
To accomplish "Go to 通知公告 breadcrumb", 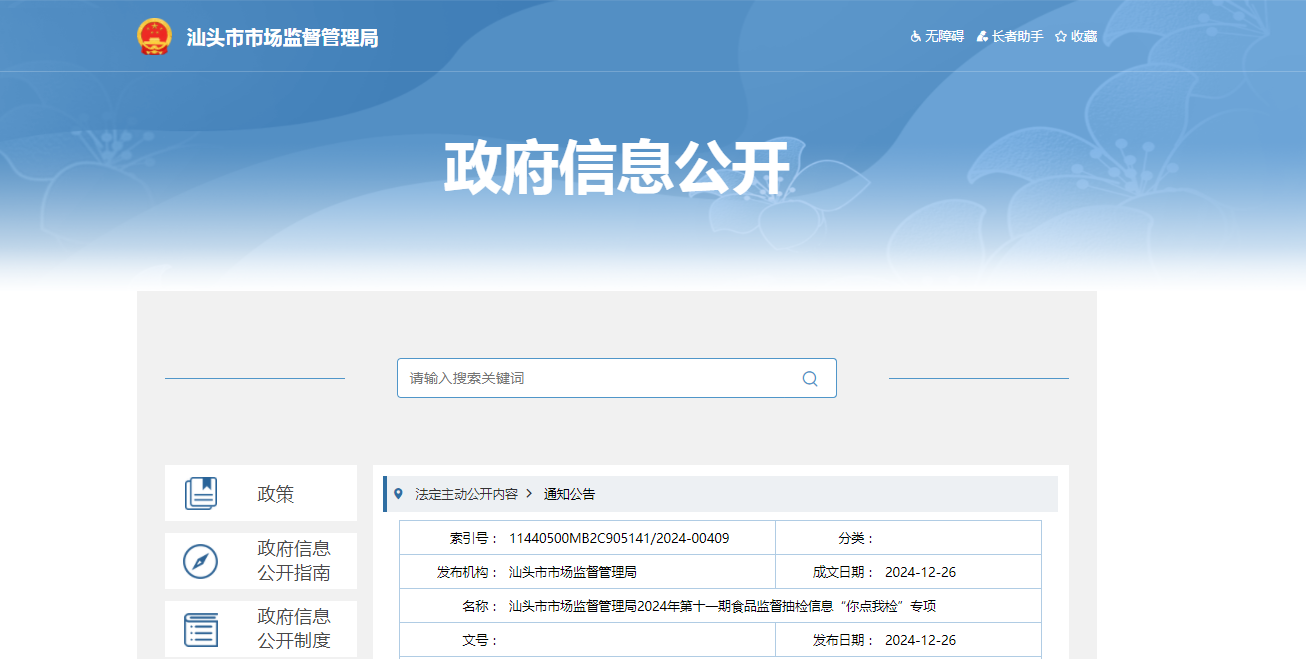I will pos(569,494).
